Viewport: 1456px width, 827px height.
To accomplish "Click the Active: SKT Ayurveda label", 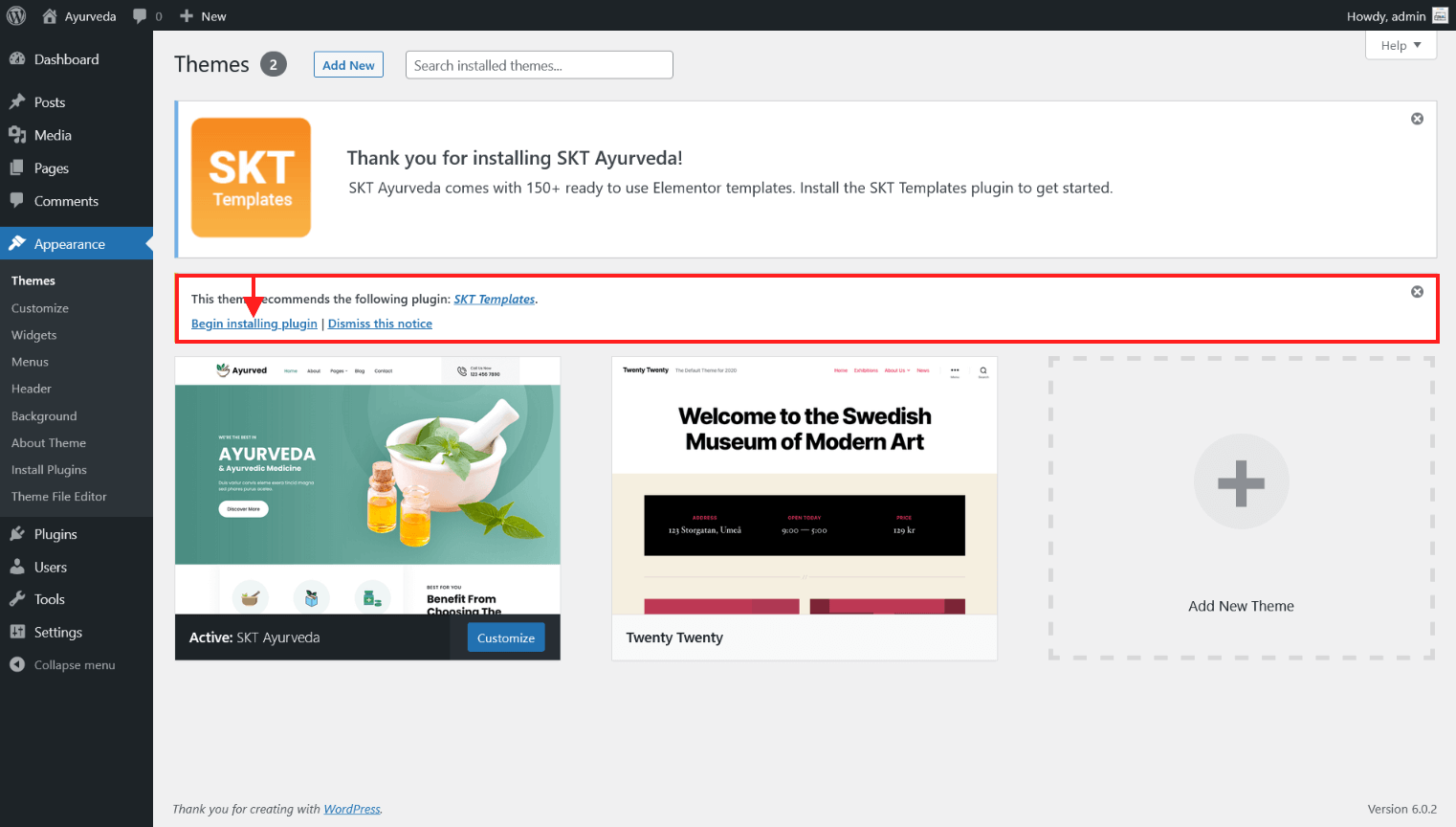I will pyautogui.click(x=254, y=637).
